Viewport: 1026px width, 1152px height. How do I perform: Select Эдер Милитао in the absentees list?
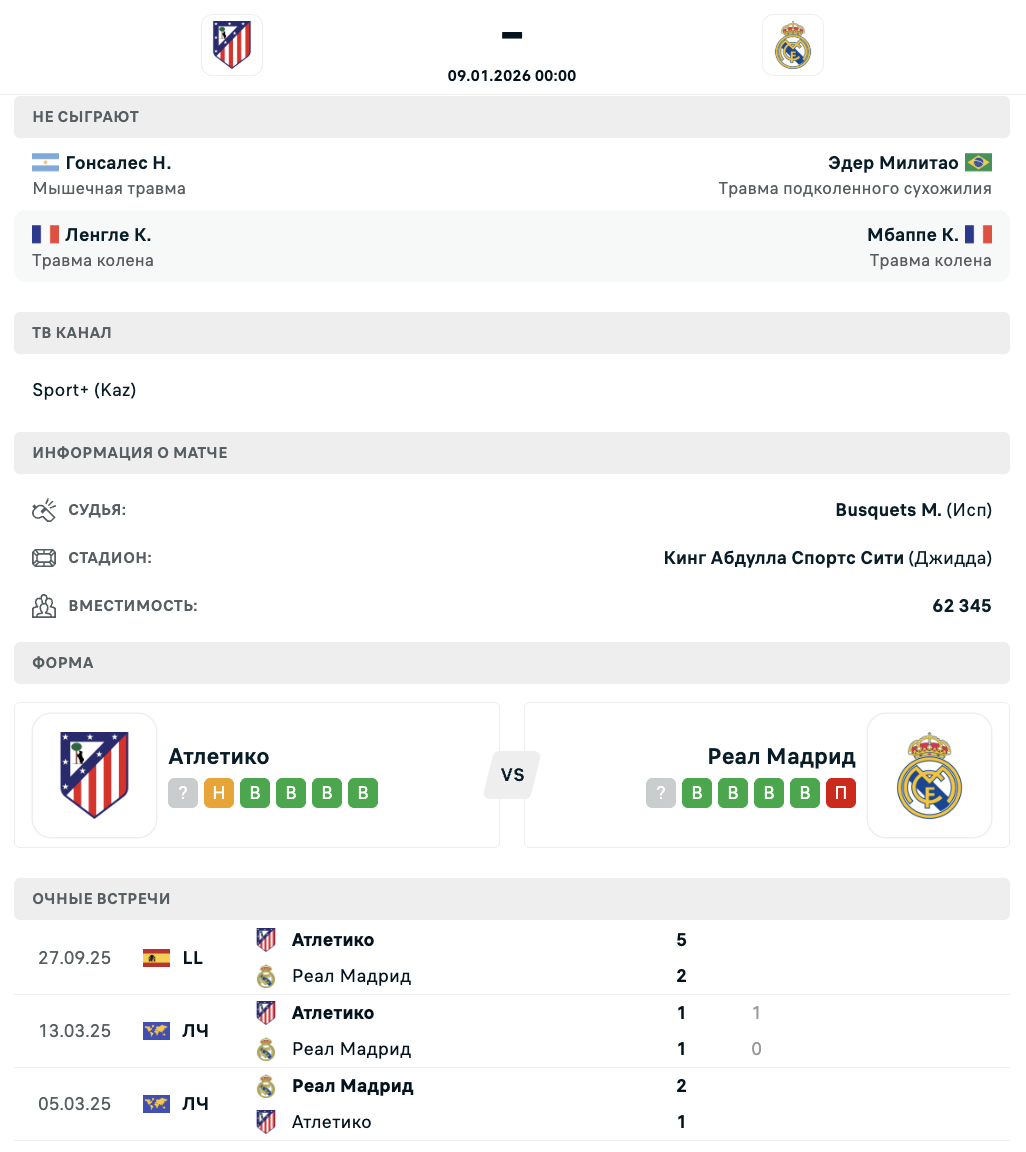(x=893, y=163)
